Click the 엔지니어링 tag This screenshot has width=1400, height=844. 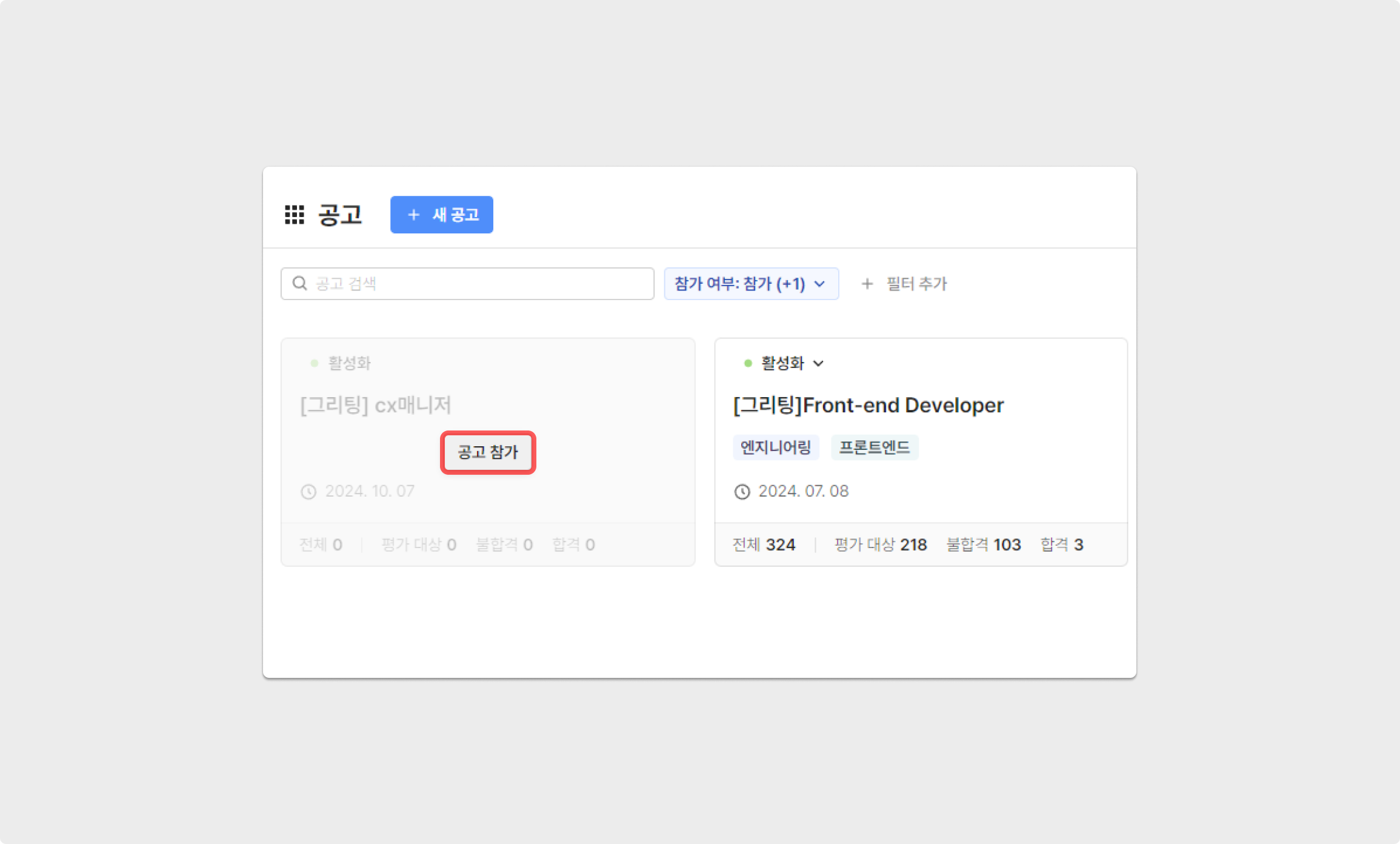[x=775, y=447]
